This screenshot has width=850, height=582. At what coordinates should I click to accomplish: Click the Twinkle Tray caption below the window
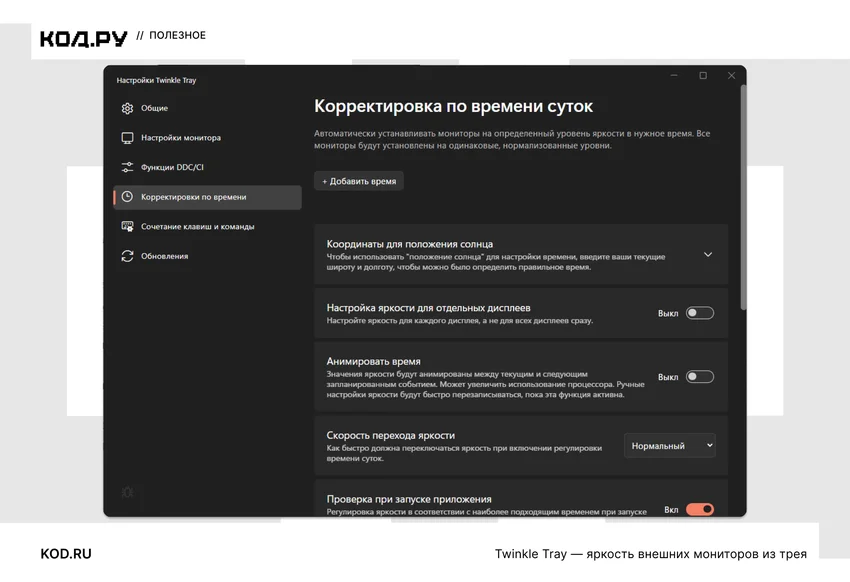651,554
